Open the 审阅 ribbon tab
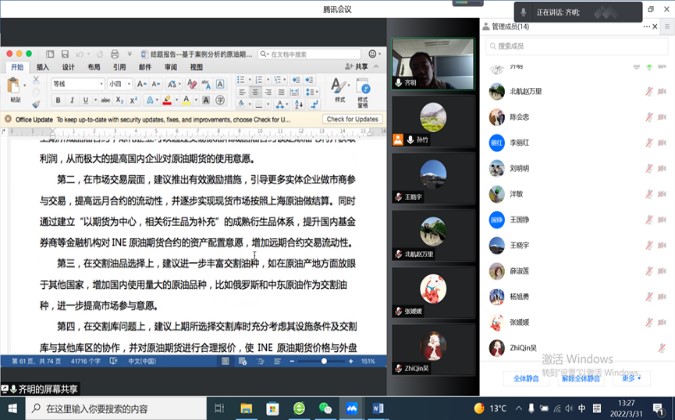675x420 pixels. 169,68
